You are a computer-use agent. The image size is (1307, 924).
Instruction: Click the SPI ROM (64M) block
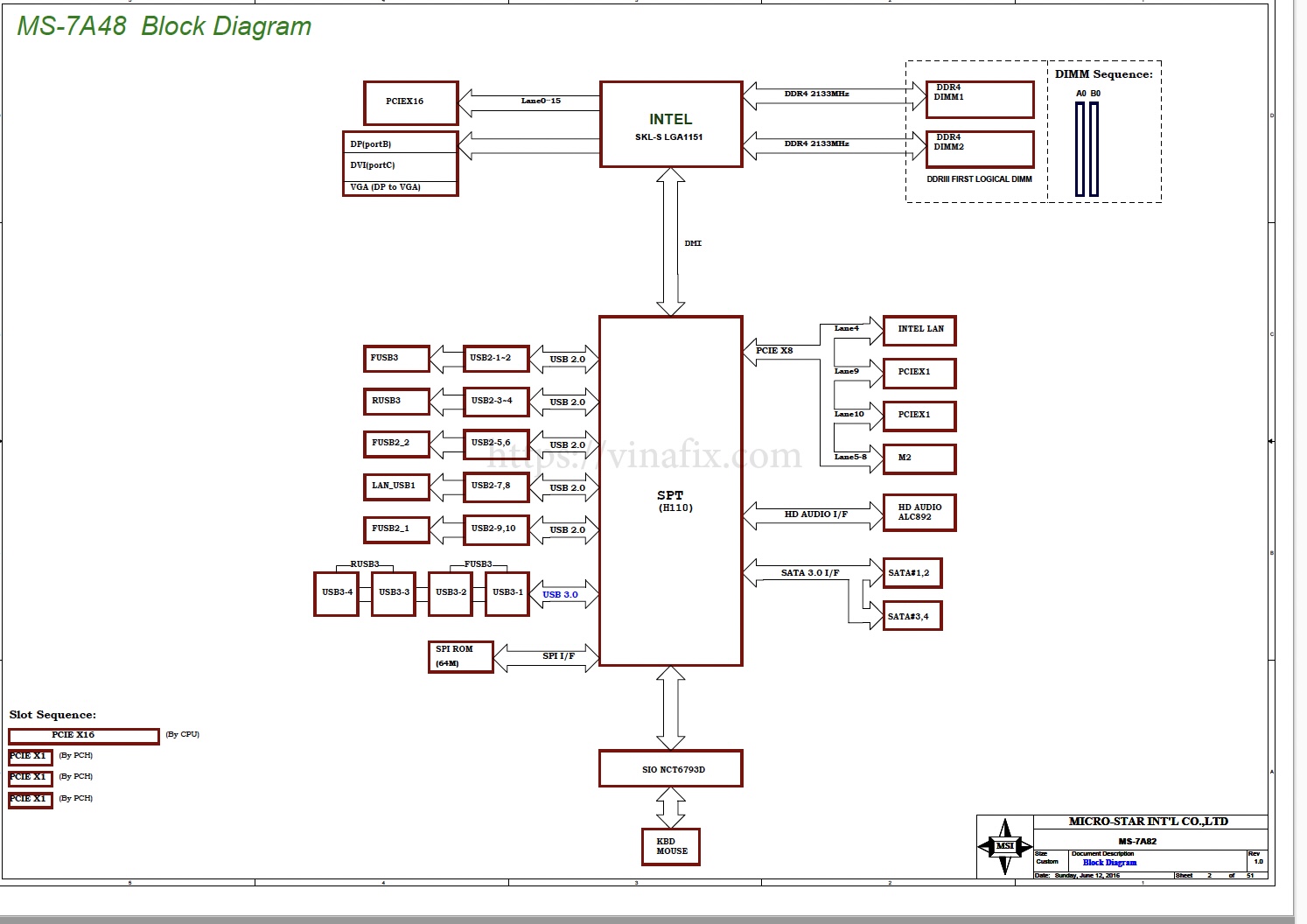click(x=461, y=656)
